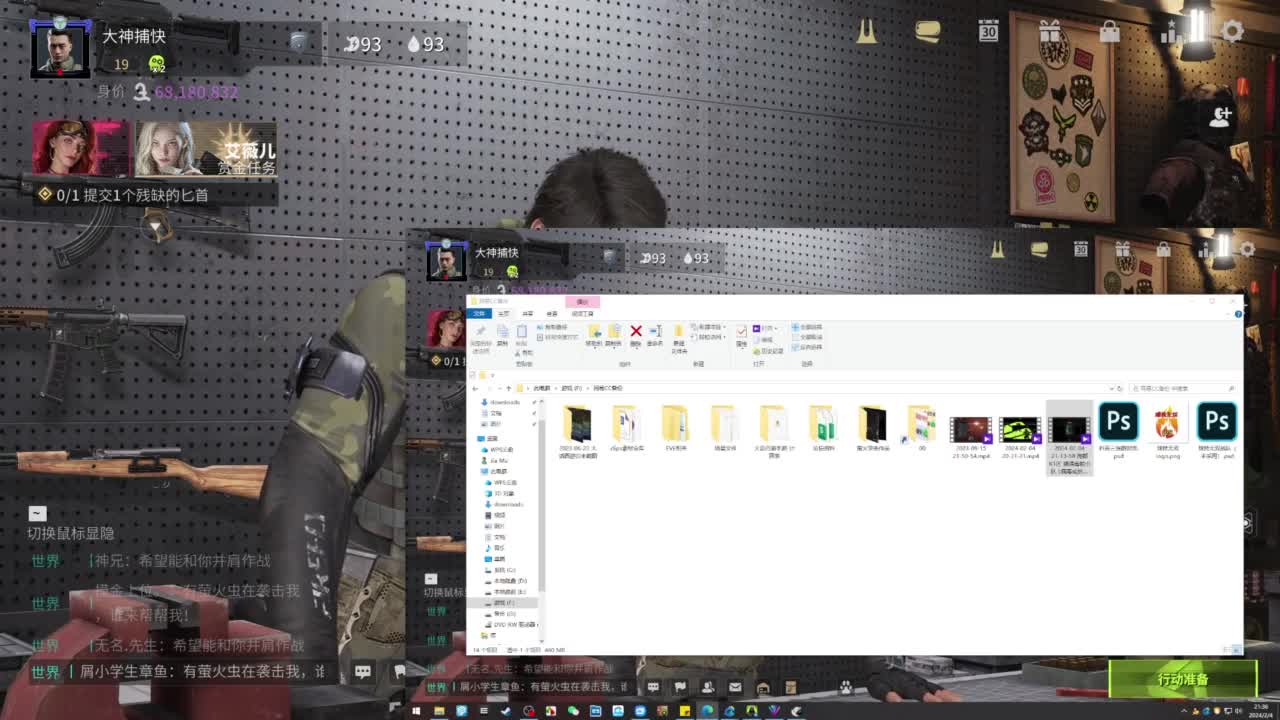Select DVD RW drive in navigation pane
Screen dimensions: 1280x720
tap(511, 624)
